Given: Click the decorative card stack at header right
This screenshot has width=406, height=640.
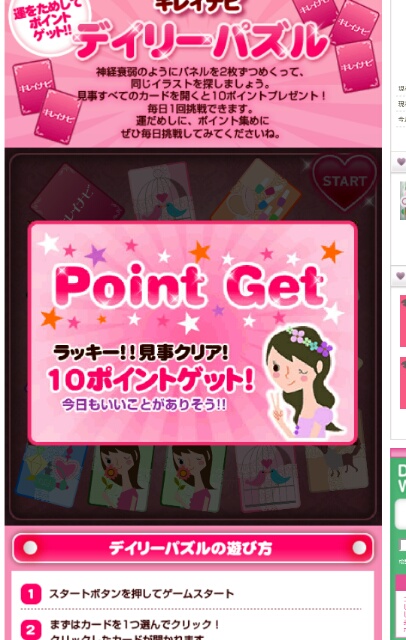Looking at the screenshot, I should click(337, 43).
